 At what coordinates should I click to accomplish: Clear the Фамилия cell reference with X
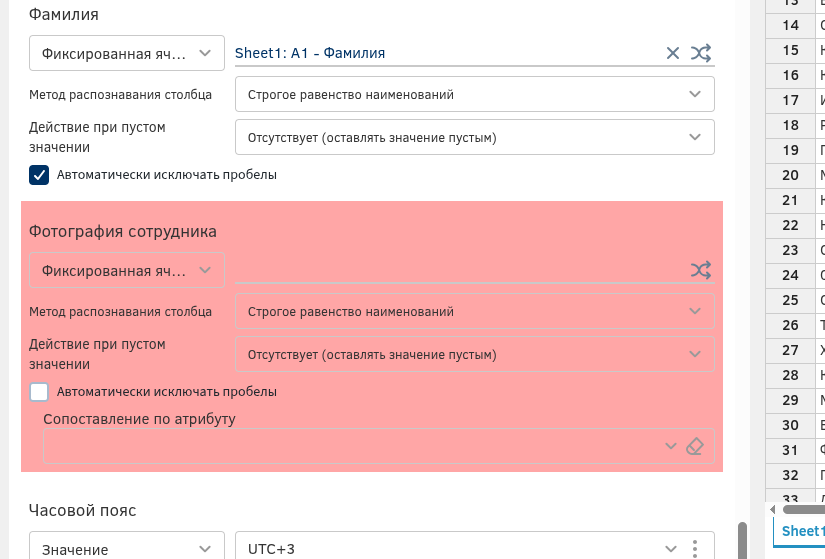coord(673,53)
